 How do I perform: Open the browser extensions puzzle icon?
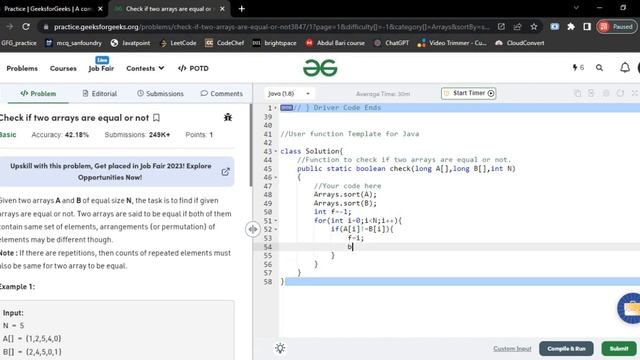571,27
